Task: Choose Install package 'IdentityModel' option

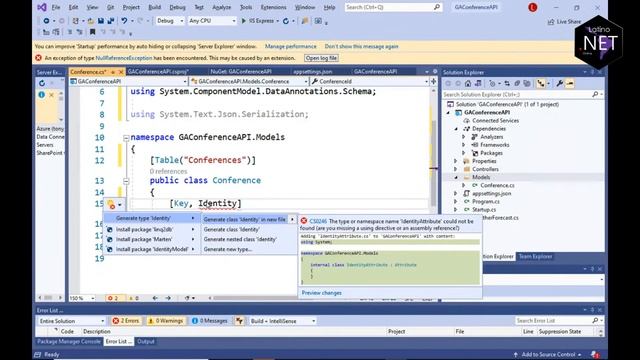Action: pos(151,249)
